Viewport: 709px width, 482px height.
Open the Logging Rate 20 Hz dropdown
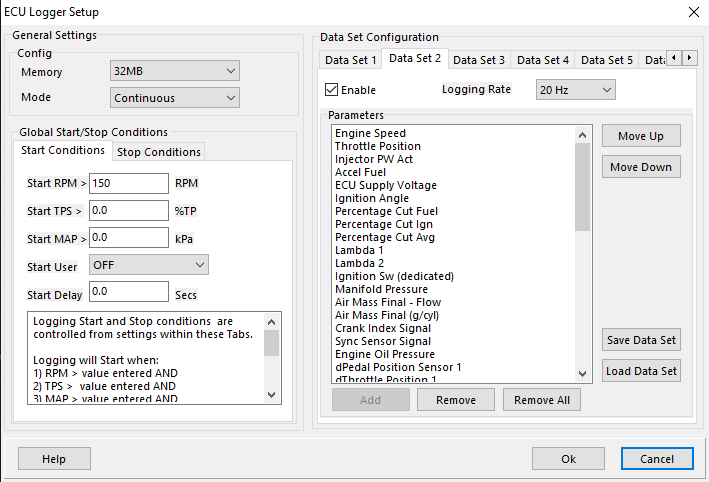tap(576, 90)
